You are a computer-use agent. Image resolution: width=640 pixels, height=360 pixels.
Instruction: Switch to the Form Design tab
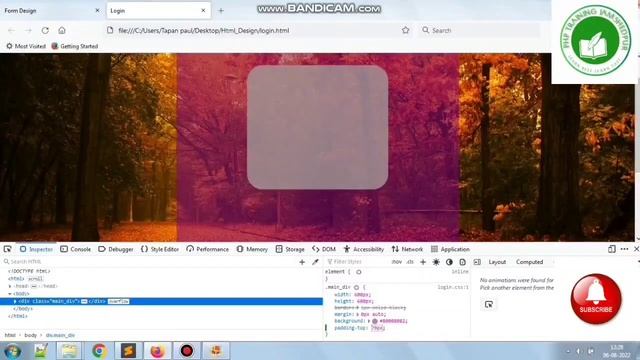point(51,11)
